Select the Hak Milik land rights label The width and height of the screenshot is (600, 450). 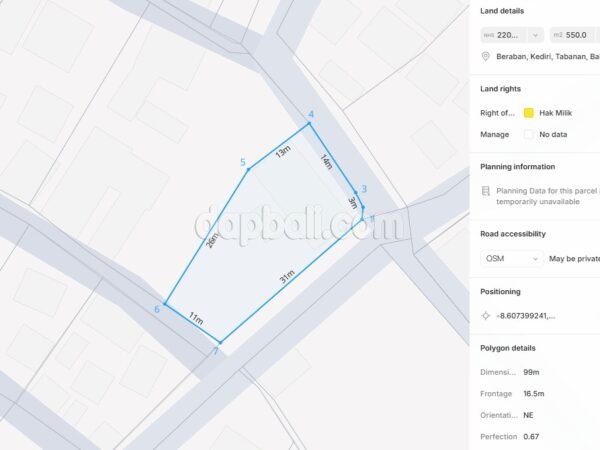coord(555,113)
